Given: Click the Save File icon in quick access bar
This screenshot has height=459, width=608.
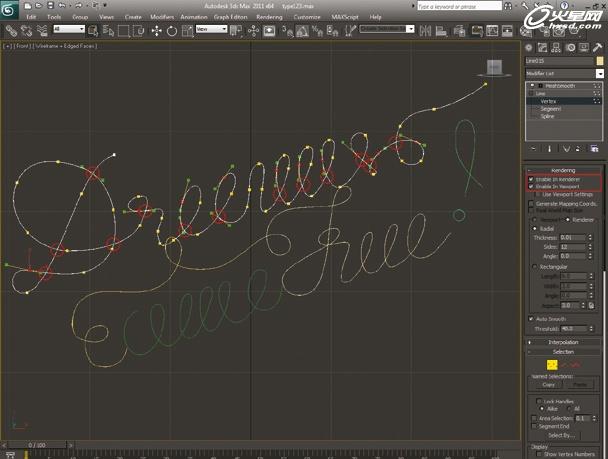Looking at the screenshot, I should point(50,6).
